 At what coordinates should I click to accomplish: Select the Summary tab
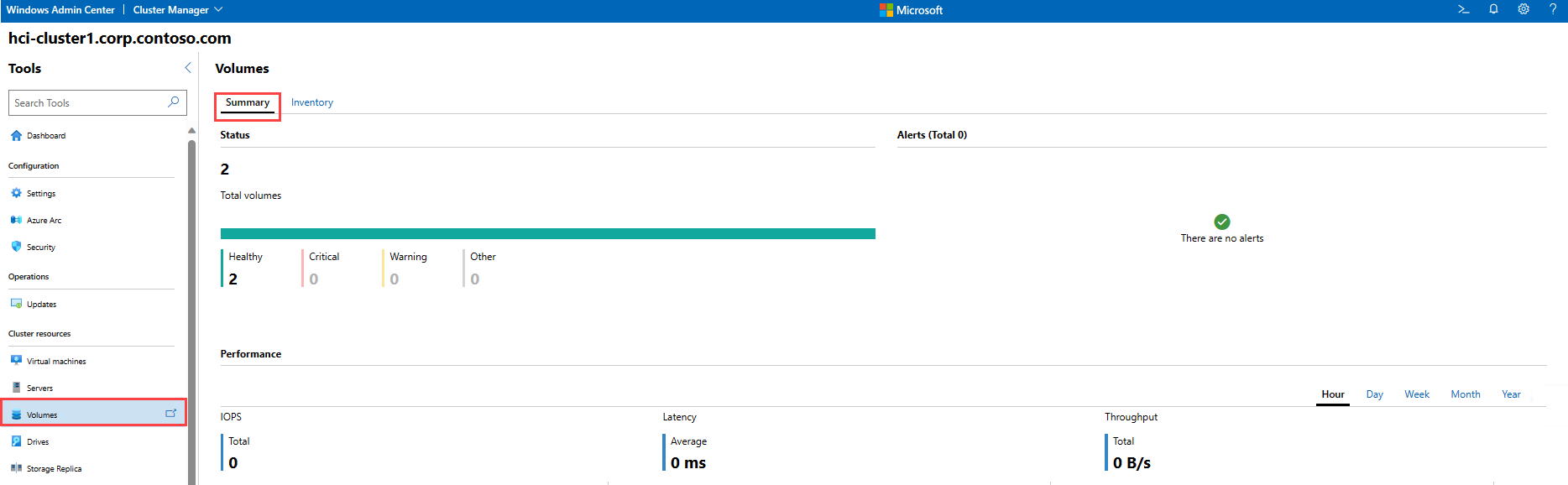pyautogui.click(x=248, y=102)
